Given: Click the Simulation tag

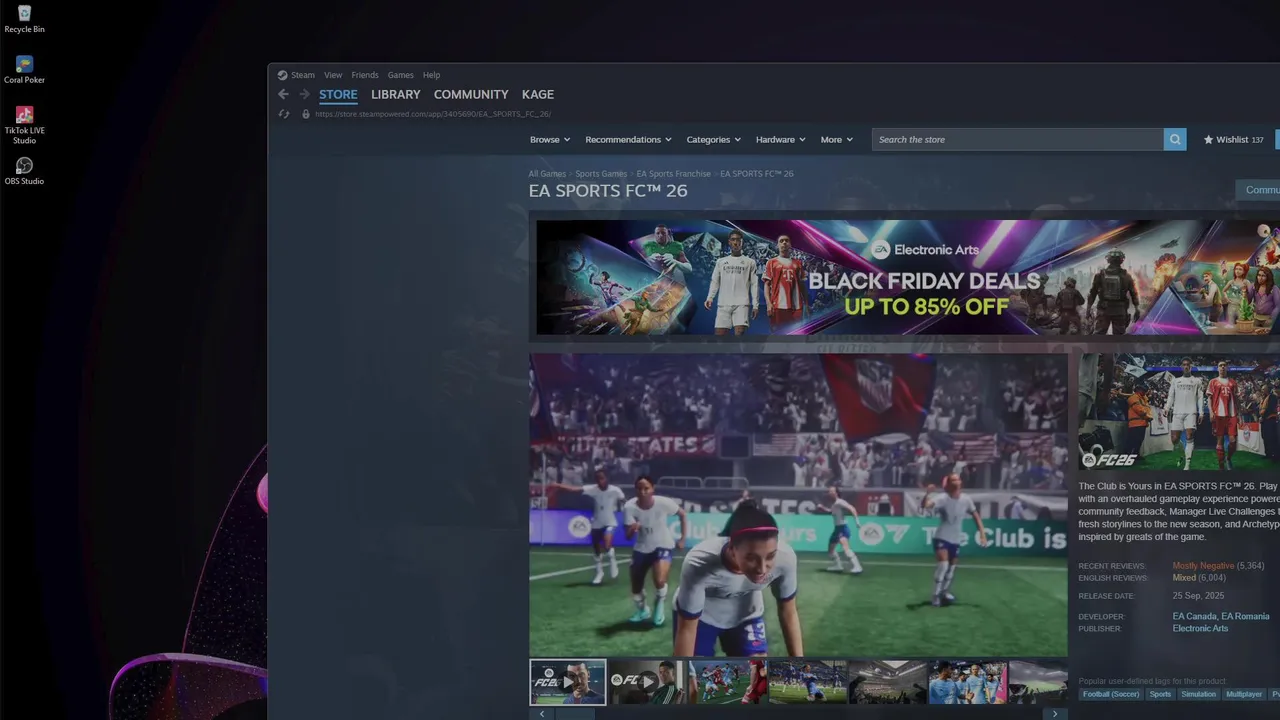Looking at the screenshot, I should tap(1198, 694).
